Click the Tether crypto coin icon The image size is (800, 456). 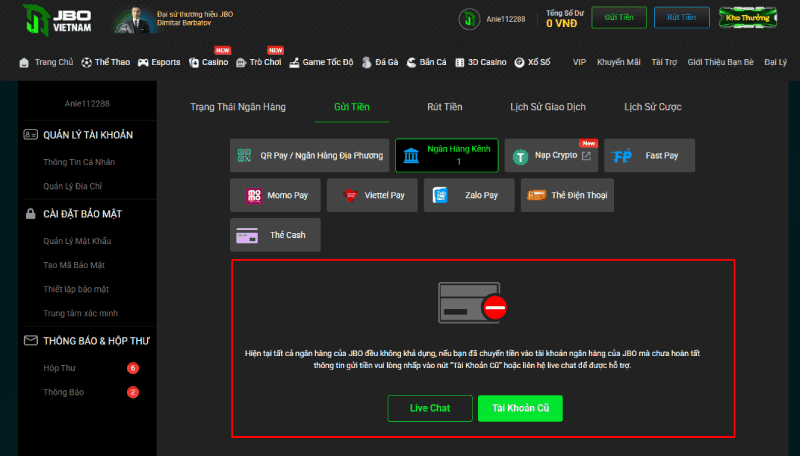point(520,156)
